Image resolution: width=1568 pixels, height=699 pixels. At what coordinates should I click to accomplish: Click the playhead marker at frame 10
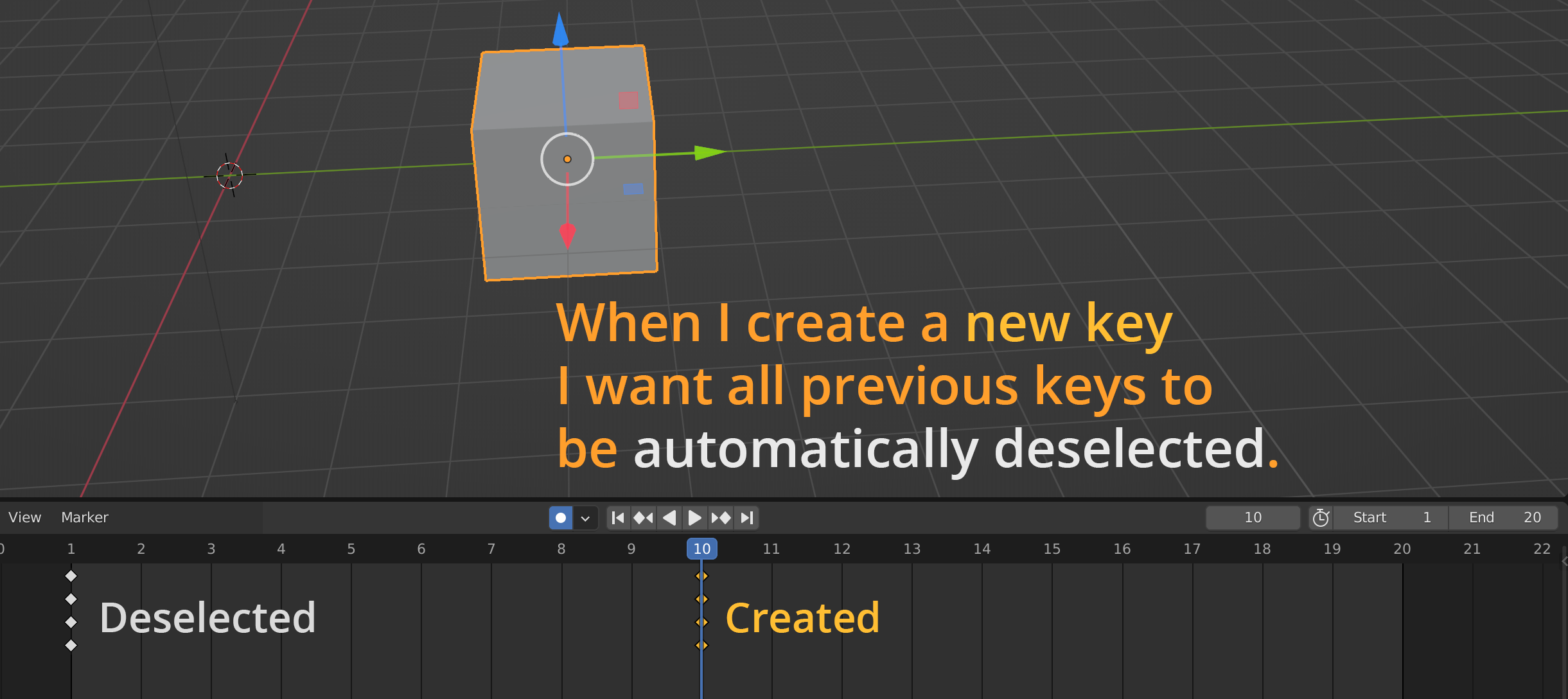point(701,549)
